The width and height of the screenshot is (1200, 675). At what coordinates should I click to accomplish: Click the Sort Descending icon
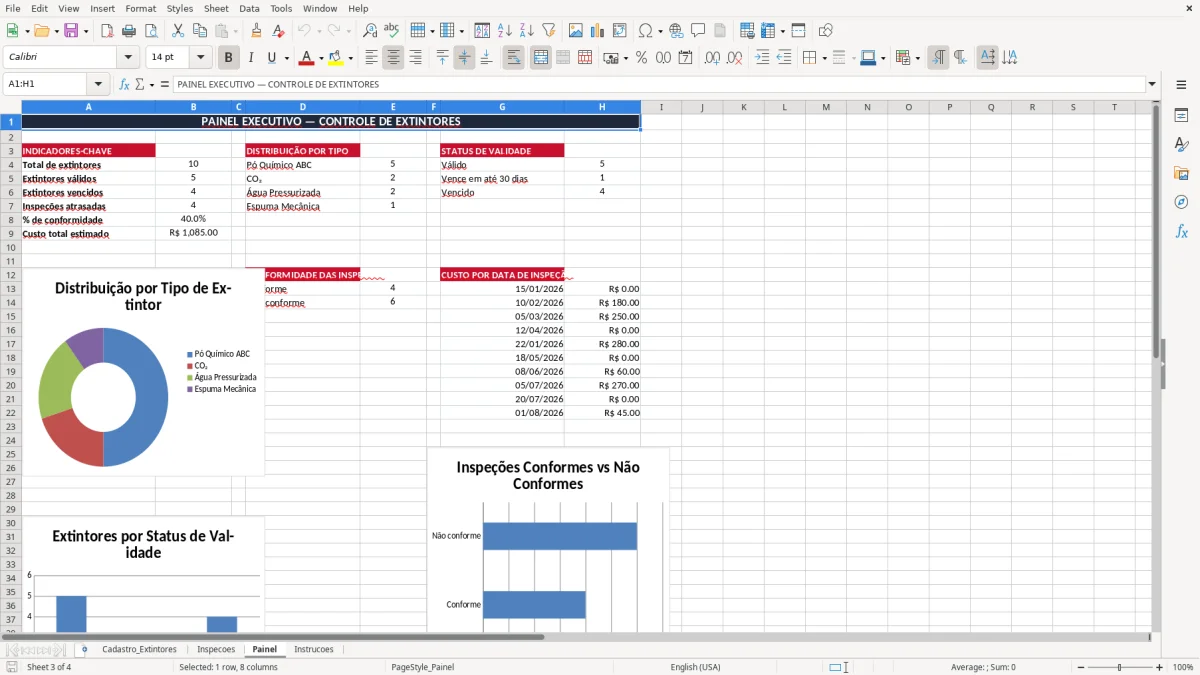tap(527, 31)
